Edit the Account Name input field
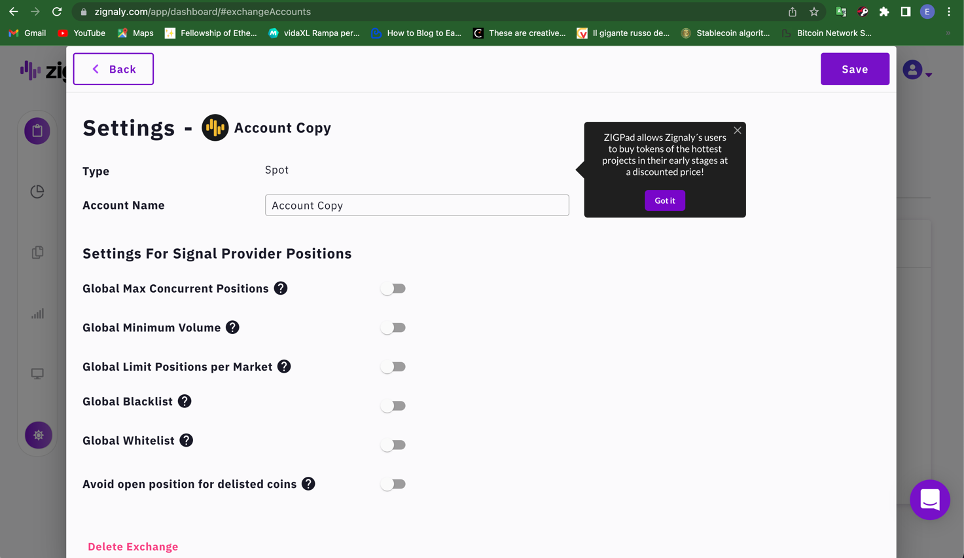 click(x=417, y=205)
